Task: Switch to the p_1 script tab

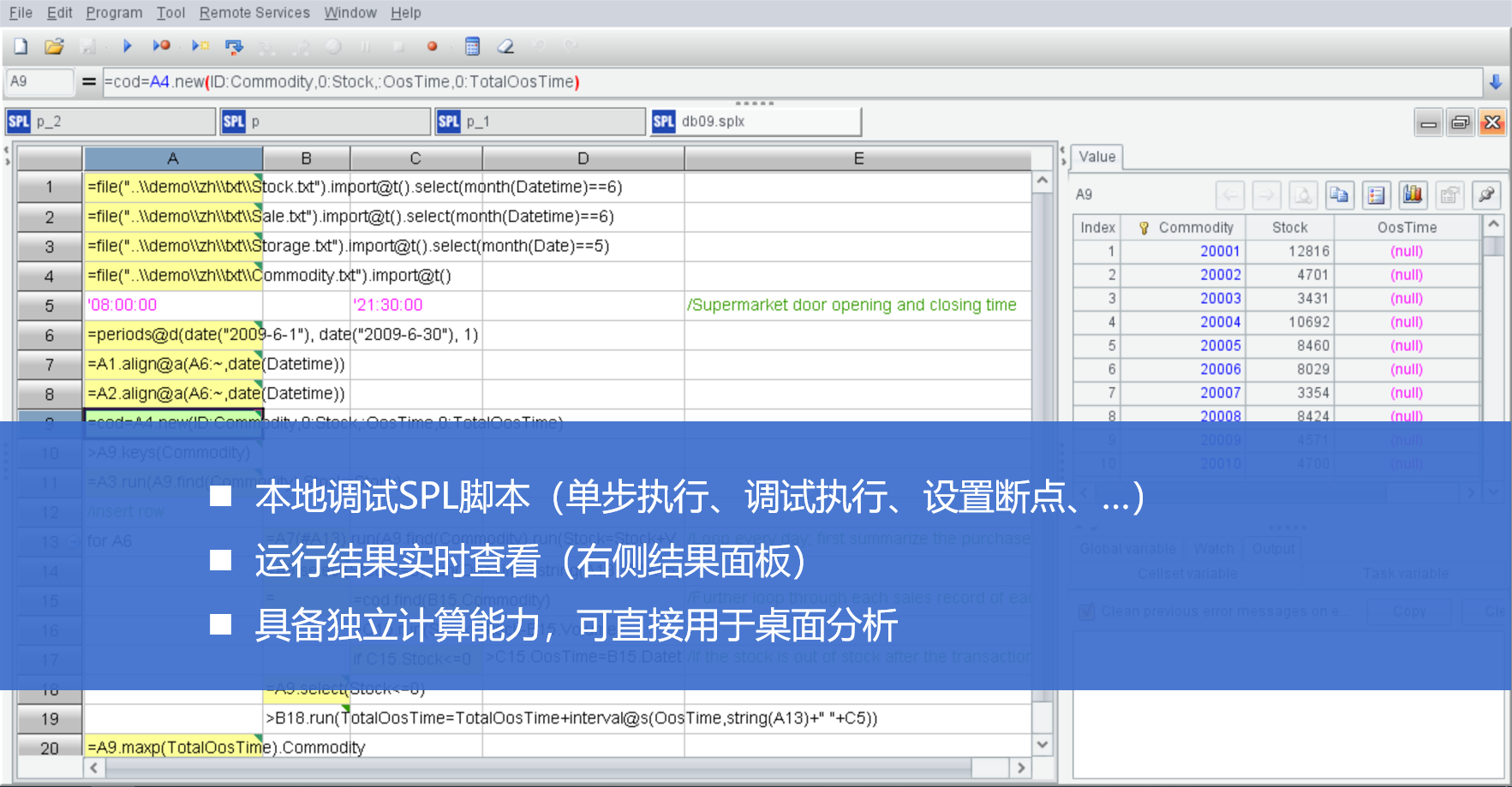Action: pos(541,122)
